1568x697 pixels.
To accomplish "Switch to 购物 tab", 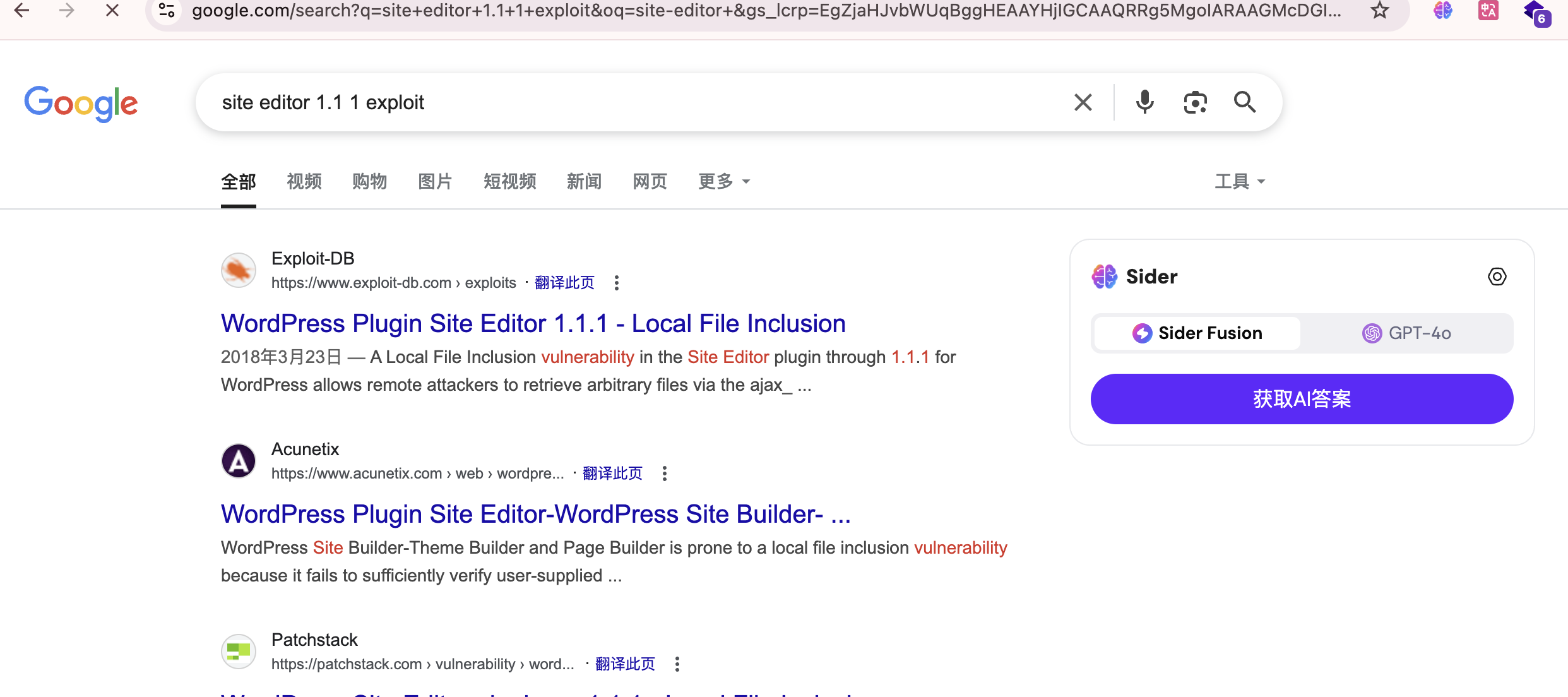I will click(x=370, y=182).
